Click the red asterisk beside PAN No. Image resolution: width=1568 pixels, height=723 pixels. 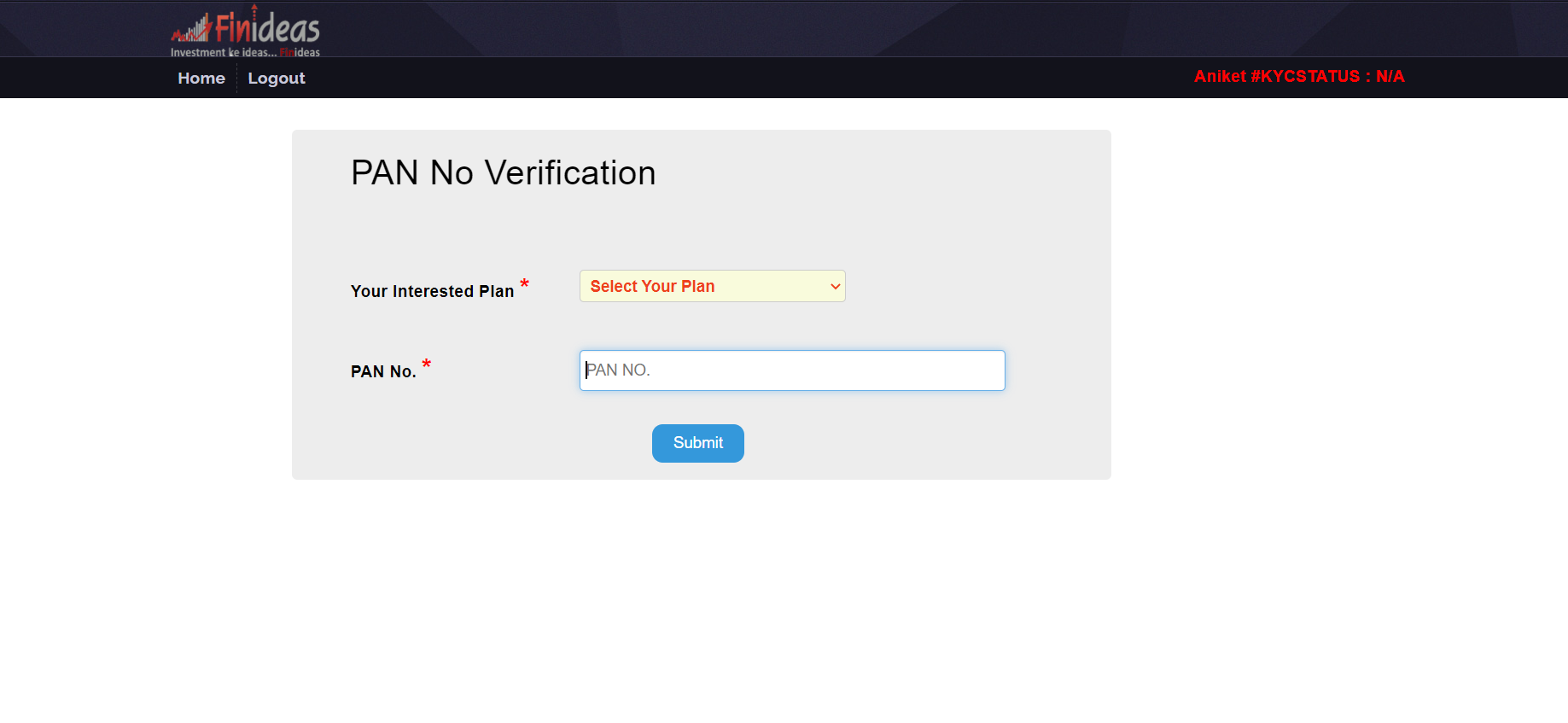pyautogui.click(x=427, y=364)
